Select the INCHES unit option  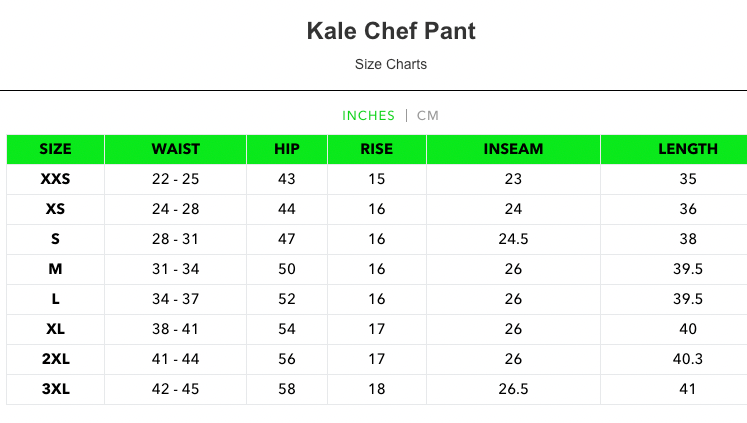(368, 115)
